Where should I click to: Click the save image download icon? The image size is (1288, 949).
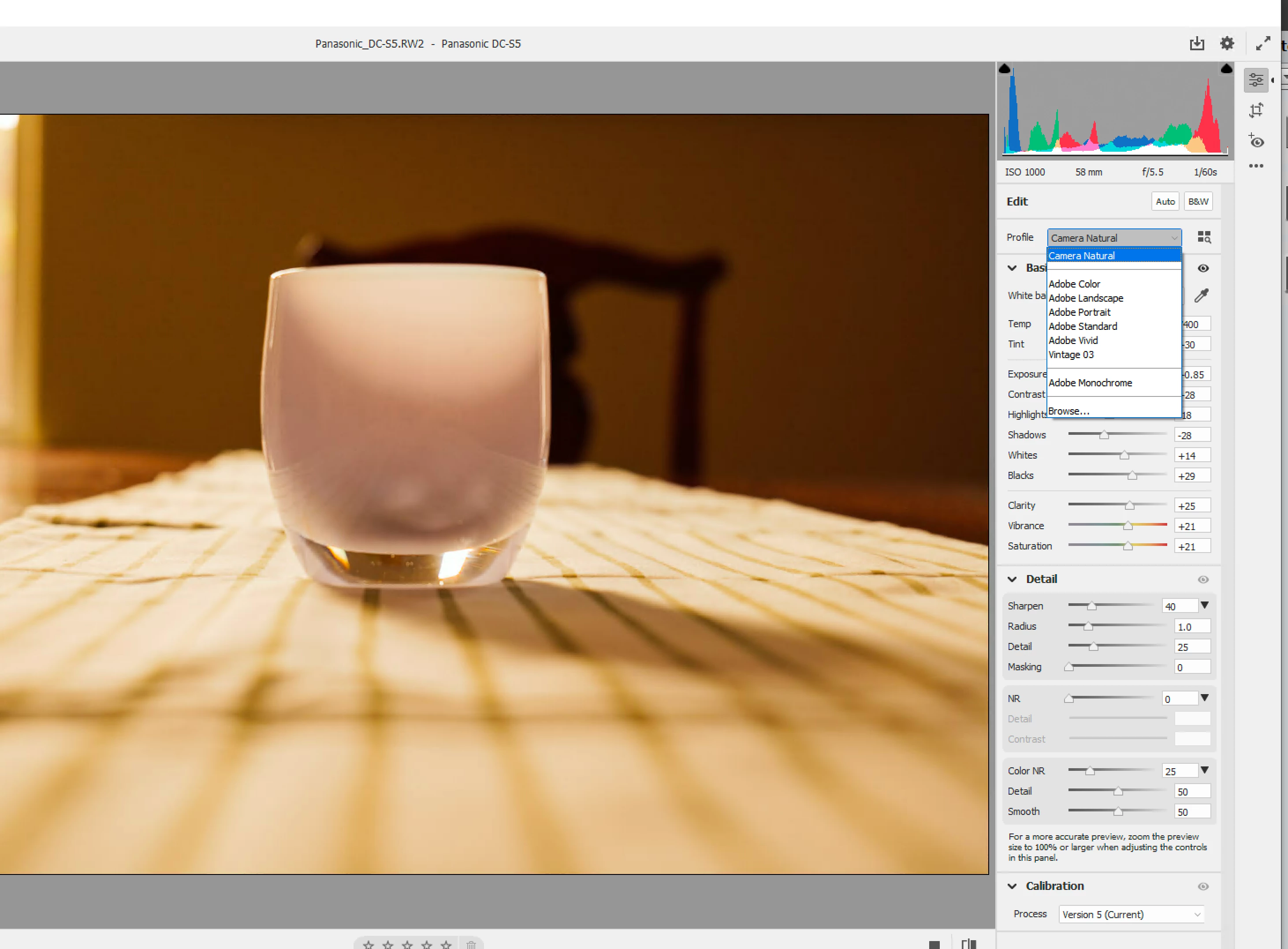coord(1197,44)
